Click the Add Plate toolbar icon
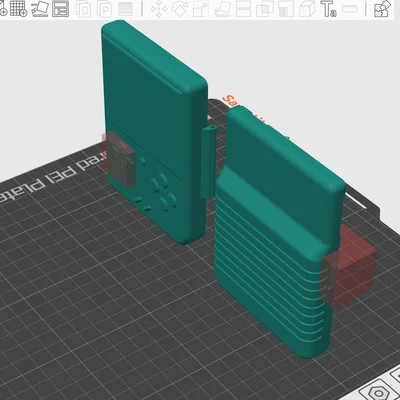This screenshot has height=400, width=400. 18,9
